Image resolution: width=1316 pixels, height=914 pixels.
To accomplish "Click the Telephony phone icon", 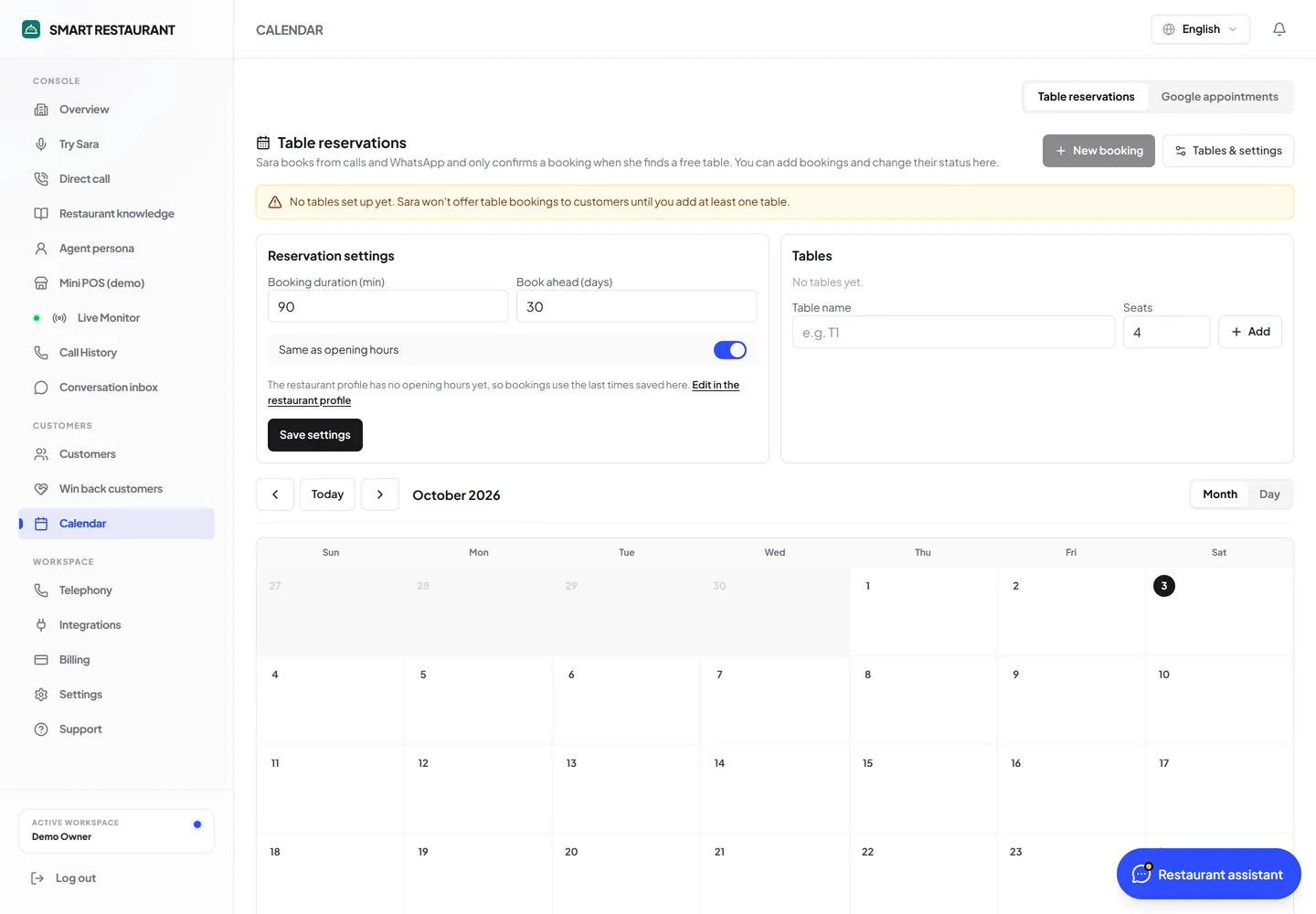I will point(41,590).
